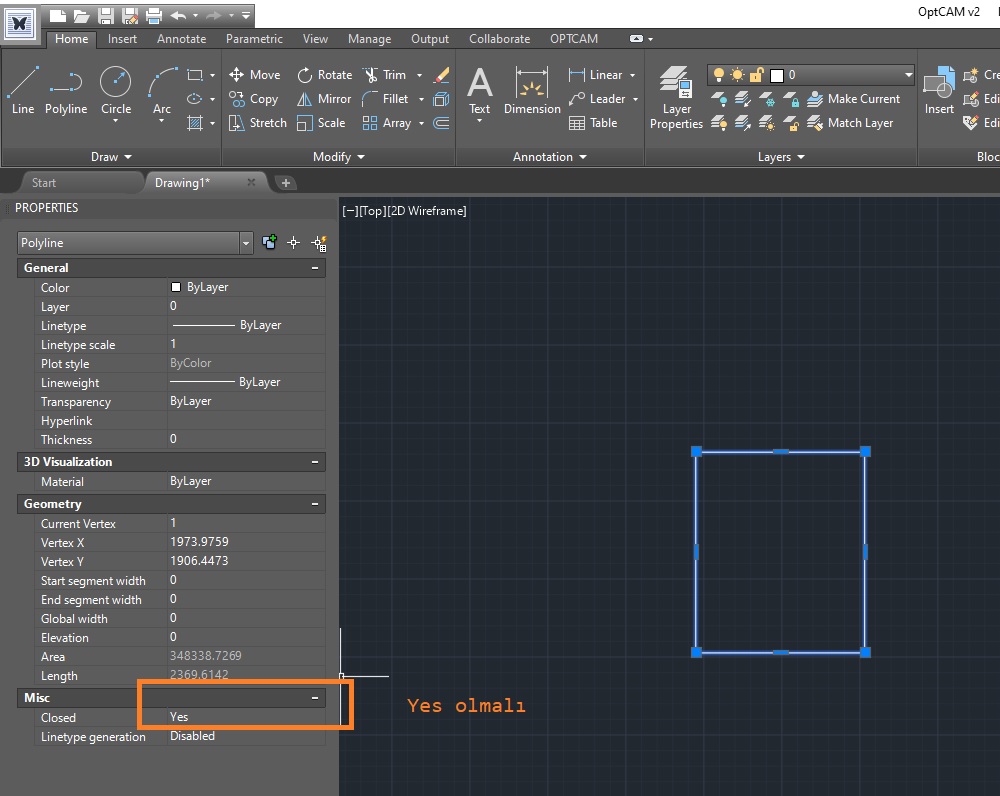Click the Match Layer button
1000x796 pixels.
(x=850, y=123)
